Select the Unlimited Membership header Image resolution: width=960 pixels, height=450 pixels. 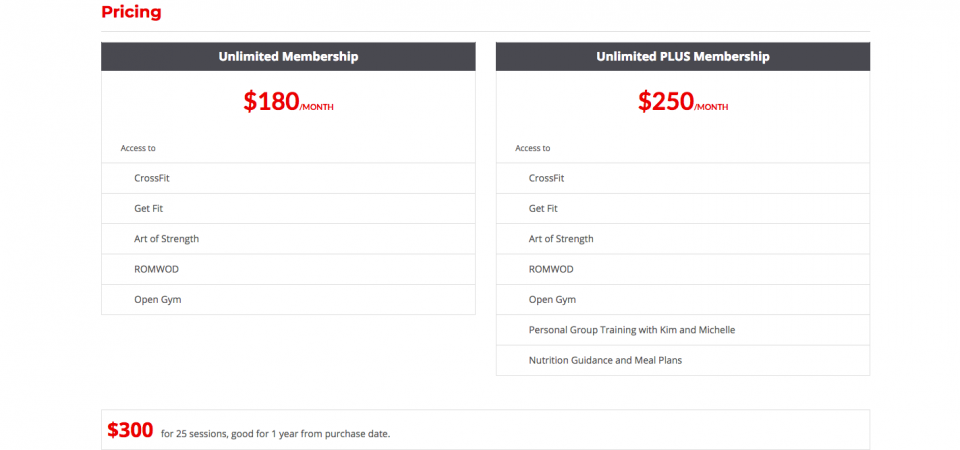[x=288, y=57]
